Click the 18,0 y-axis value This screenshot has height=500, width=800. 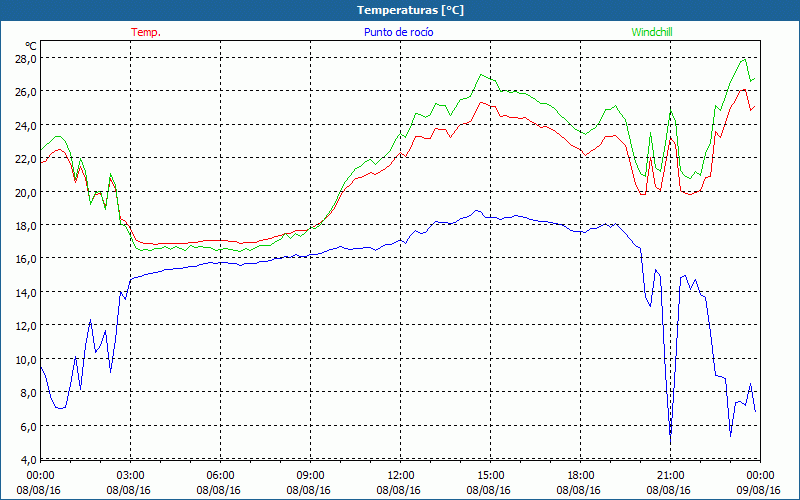point(26,226)
